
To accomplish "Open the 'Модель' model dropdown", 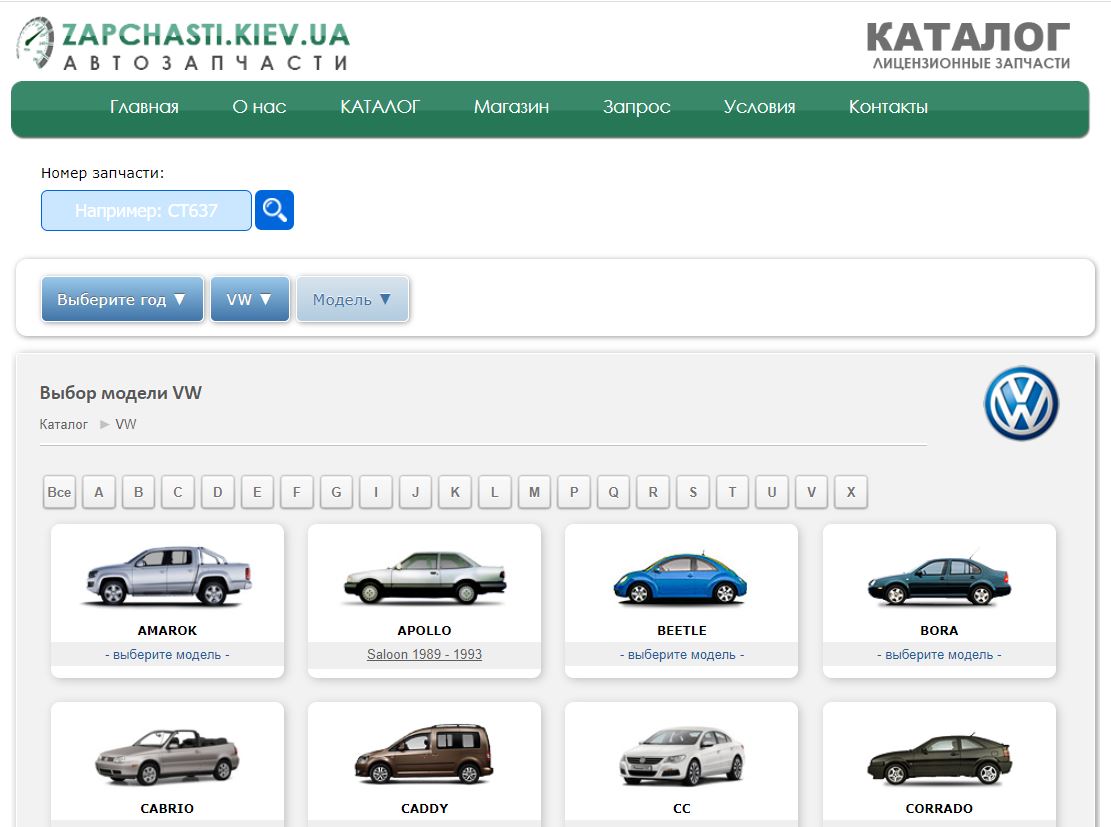I will [353, 299].
